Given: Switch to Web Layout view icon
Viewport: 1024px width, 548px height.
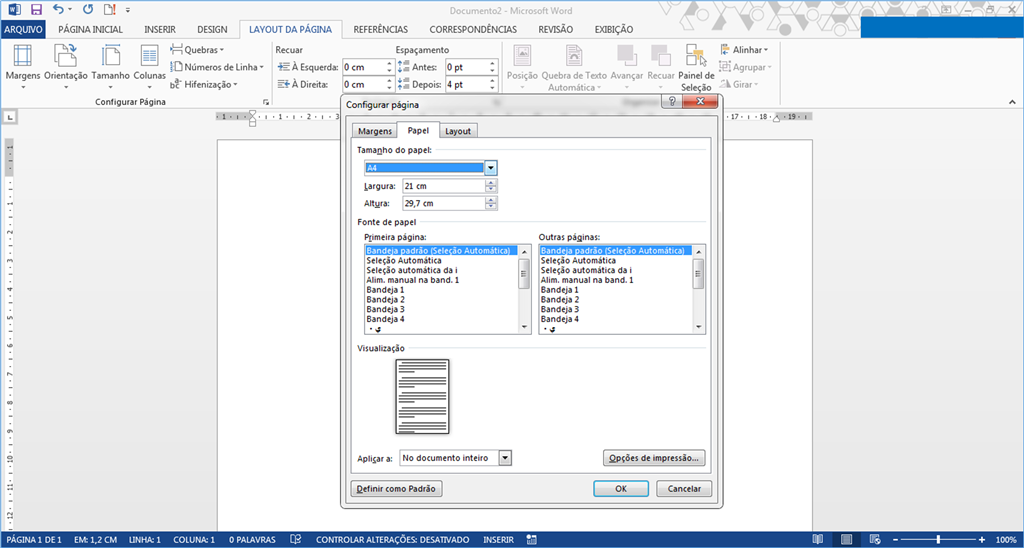Looking at the screenshot, I should (x=875, y=540).
